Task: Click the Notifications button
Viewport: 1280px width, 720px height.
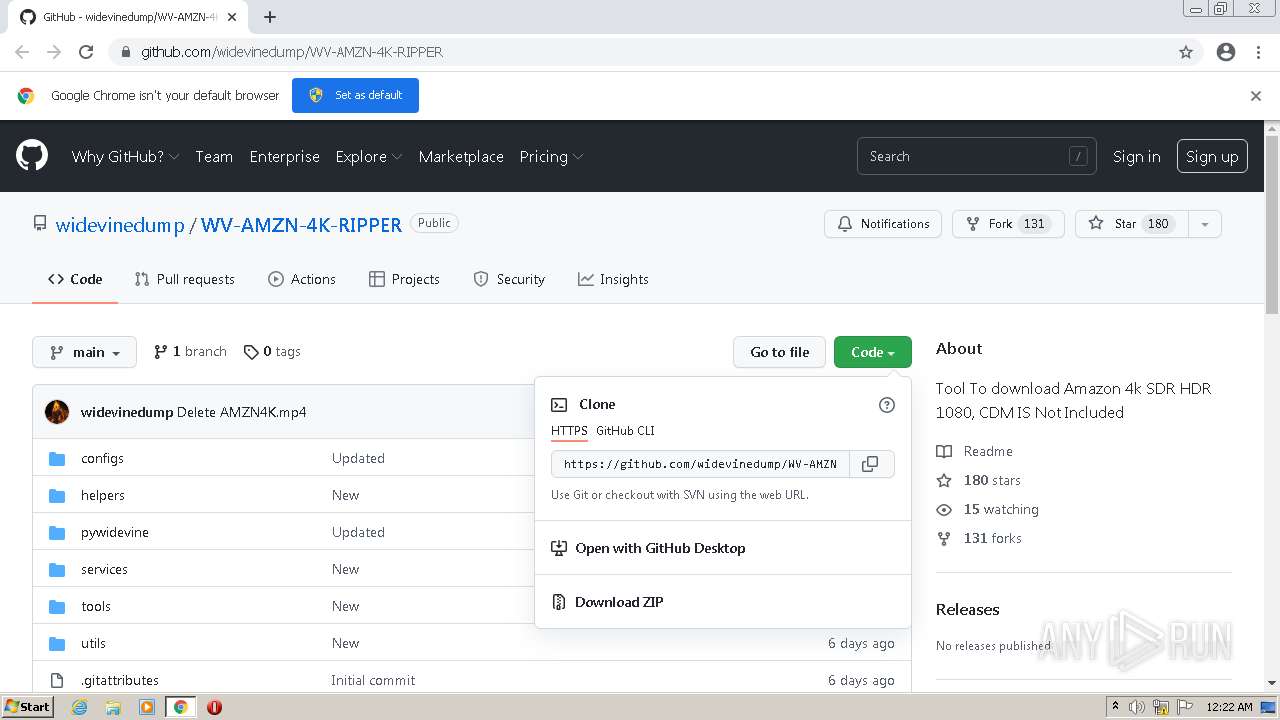Action: coord(884,224)
